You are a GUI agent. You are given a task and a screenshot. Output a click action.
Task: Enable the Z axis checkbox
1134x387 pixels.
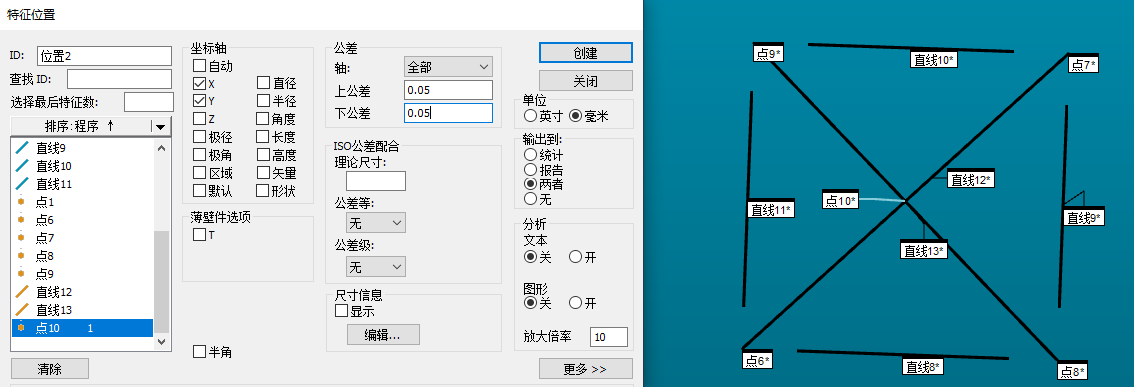(x=200, y=119)
